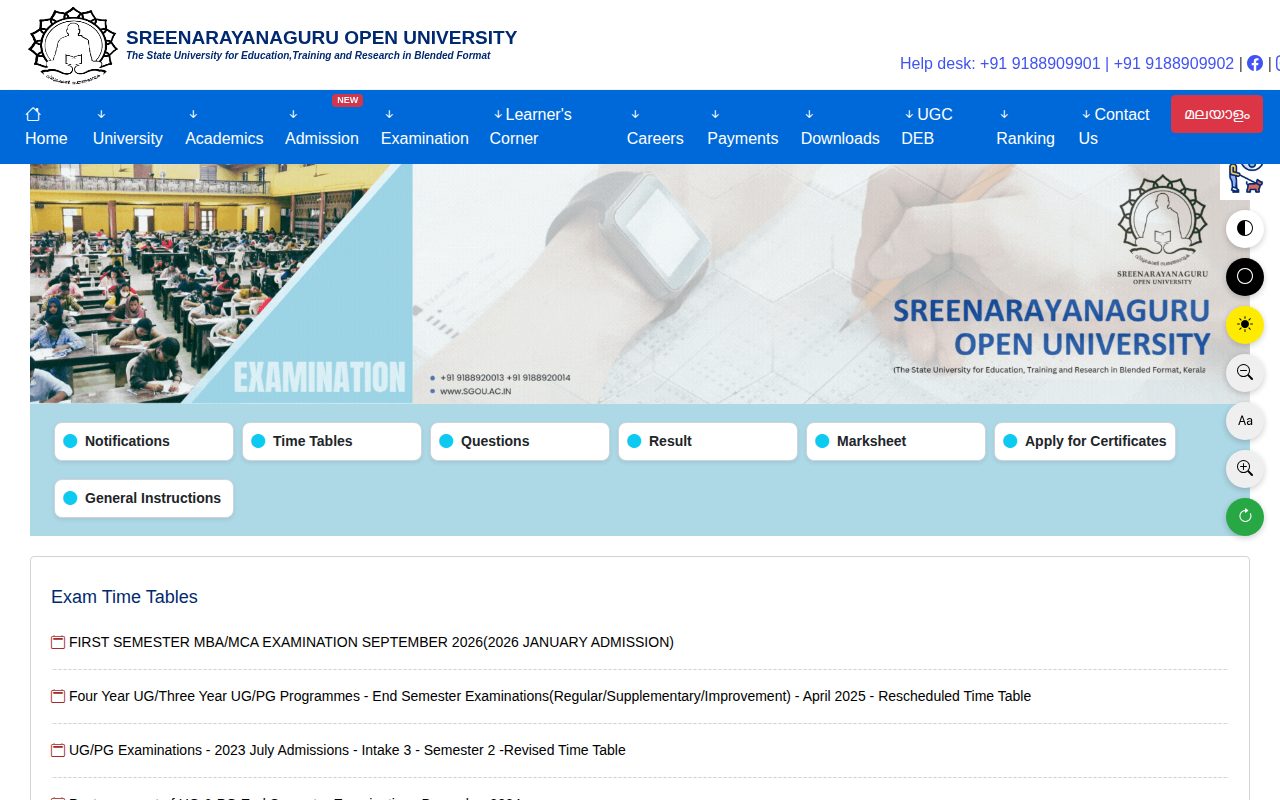1280x800 pixels.
Task: Open the Payments menu
Action: point(743,127)
